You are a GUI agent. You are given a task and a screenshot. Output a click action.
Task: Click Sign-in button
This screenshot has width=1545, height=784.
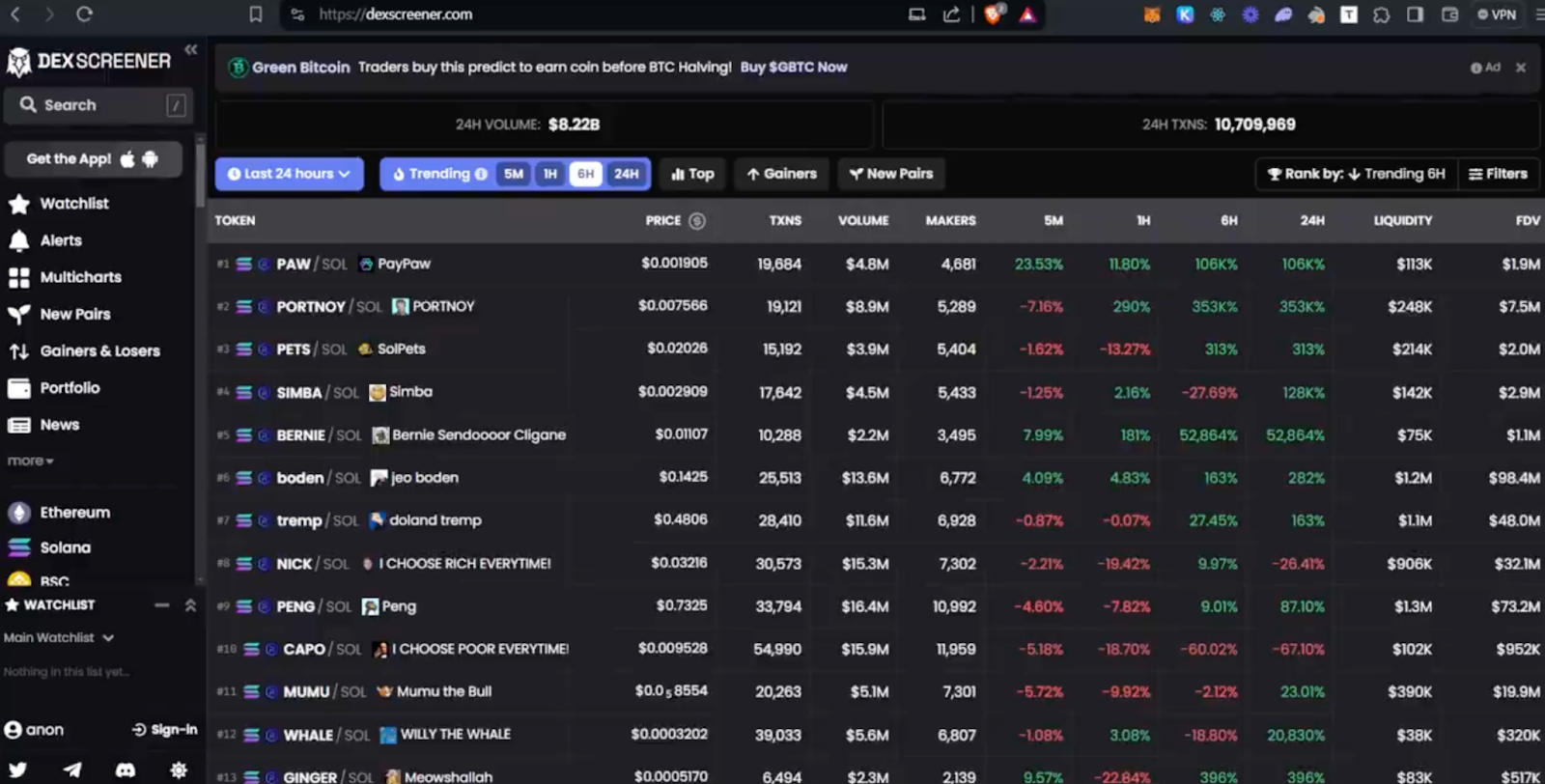[164, 730]
